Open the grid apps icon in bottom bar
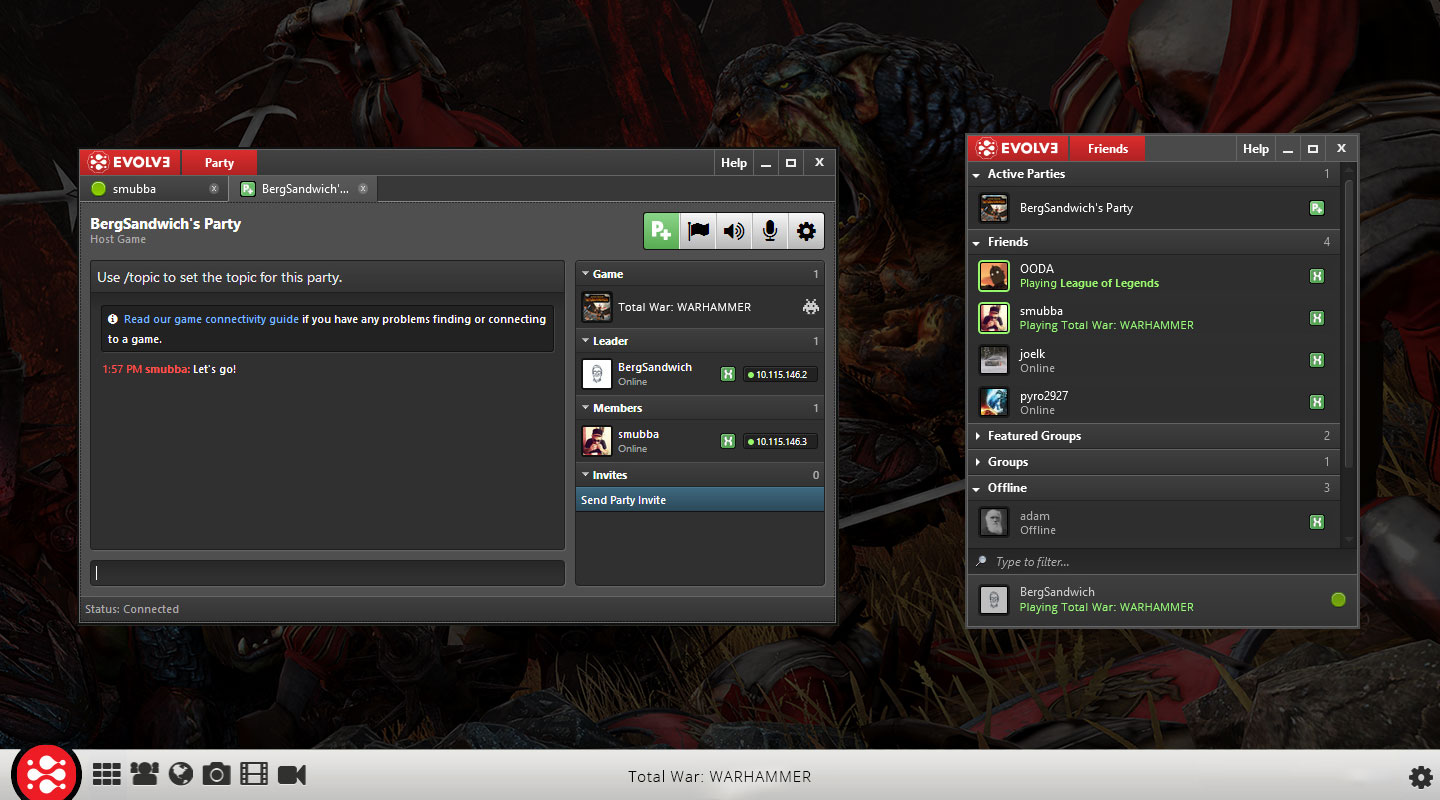The image size is (1440, 800). [107, 774]
